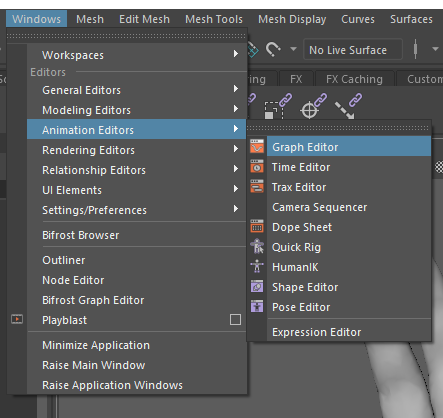
Task: Open the Outliner window
Action: tap(136, 260)
